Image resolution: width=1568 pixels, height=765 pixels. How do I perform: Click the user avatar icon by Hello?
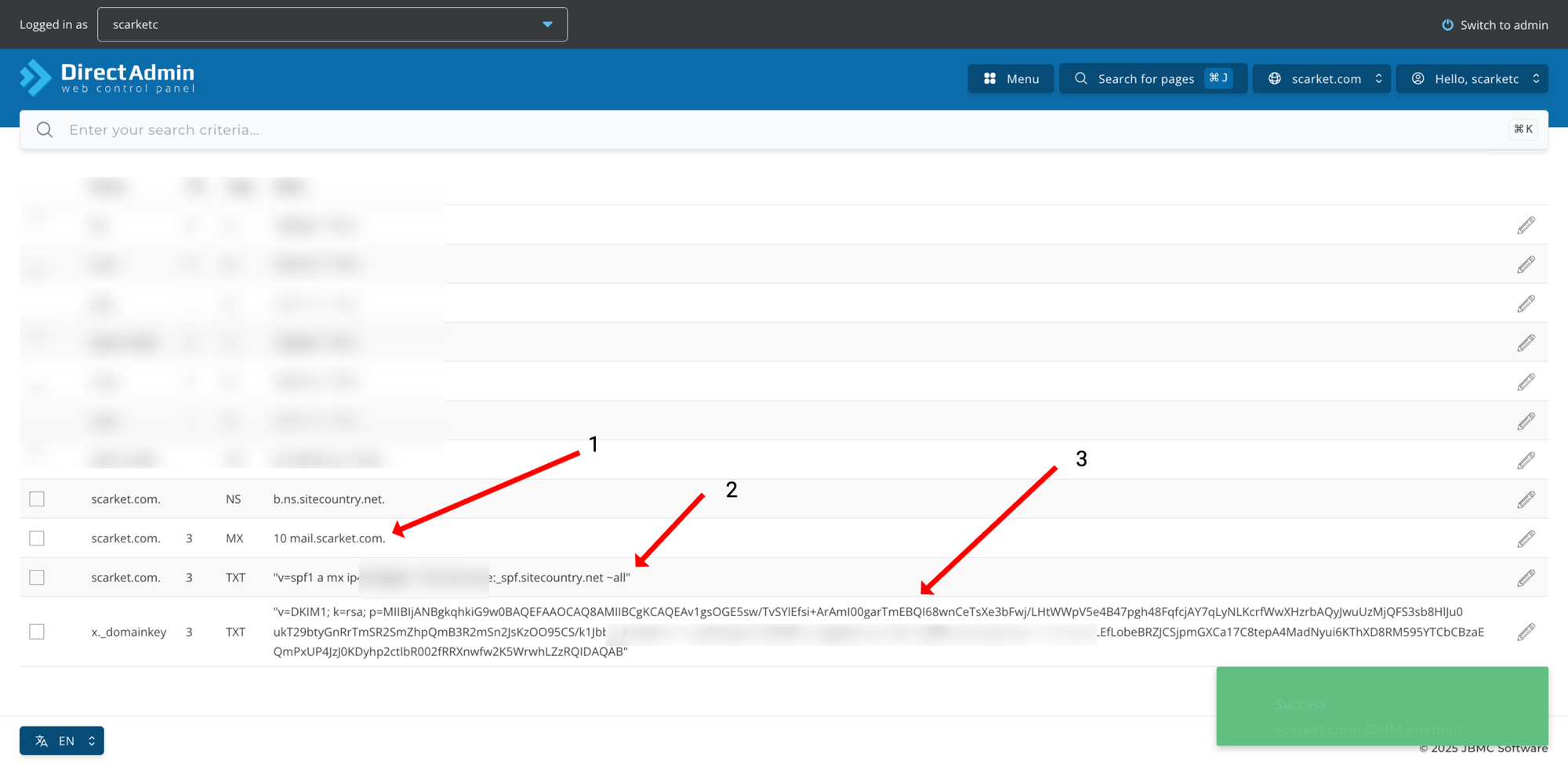point(1418,78)
